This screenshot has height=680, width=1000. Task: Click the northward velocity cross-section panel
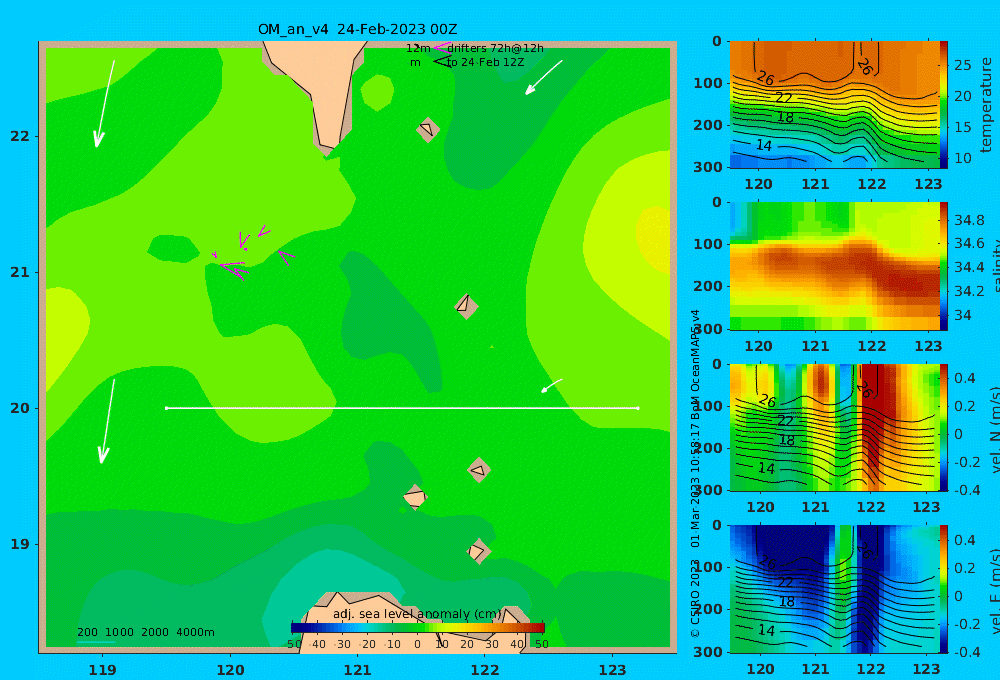(834, 427)
